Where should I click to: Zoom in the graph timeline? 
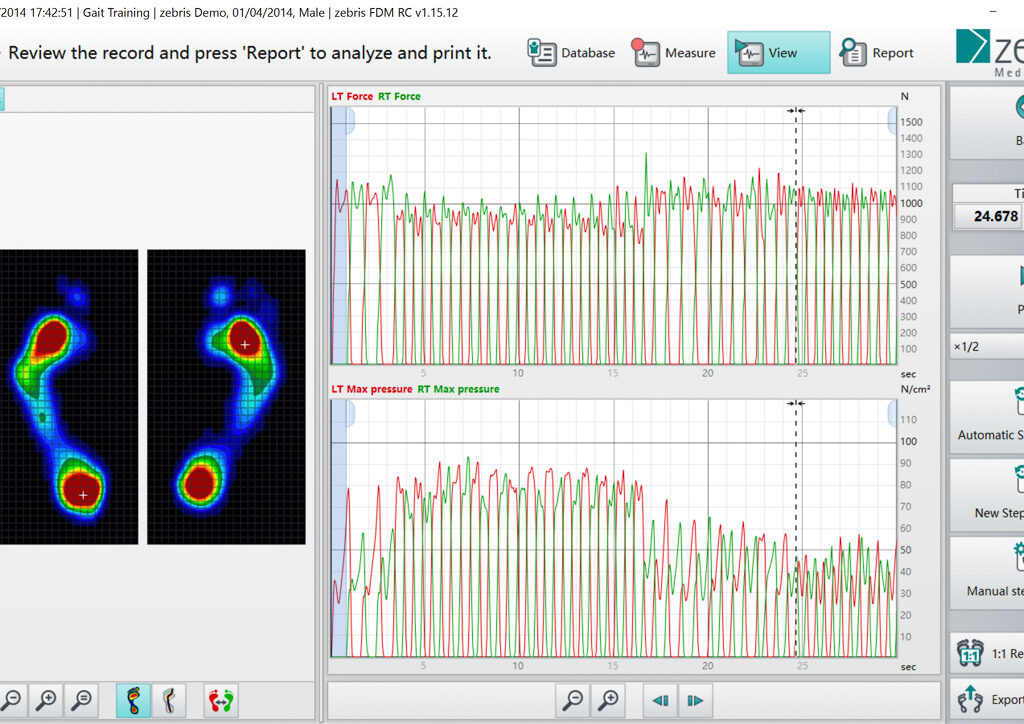coord(609,701)
